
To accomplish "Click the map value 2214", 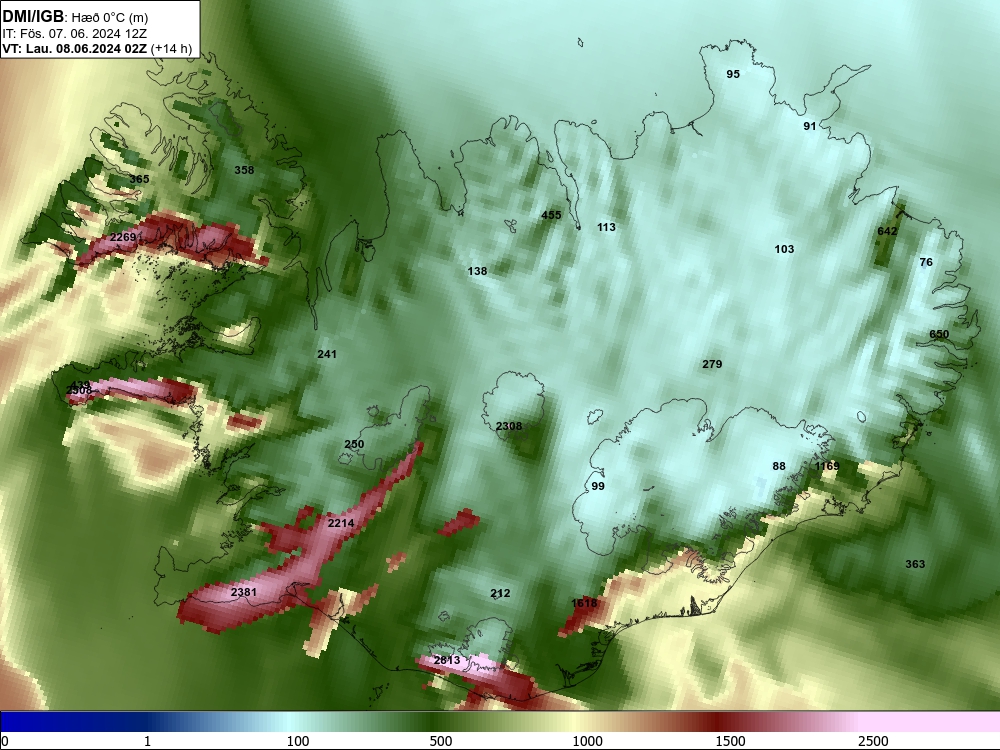I will [341, 523].
